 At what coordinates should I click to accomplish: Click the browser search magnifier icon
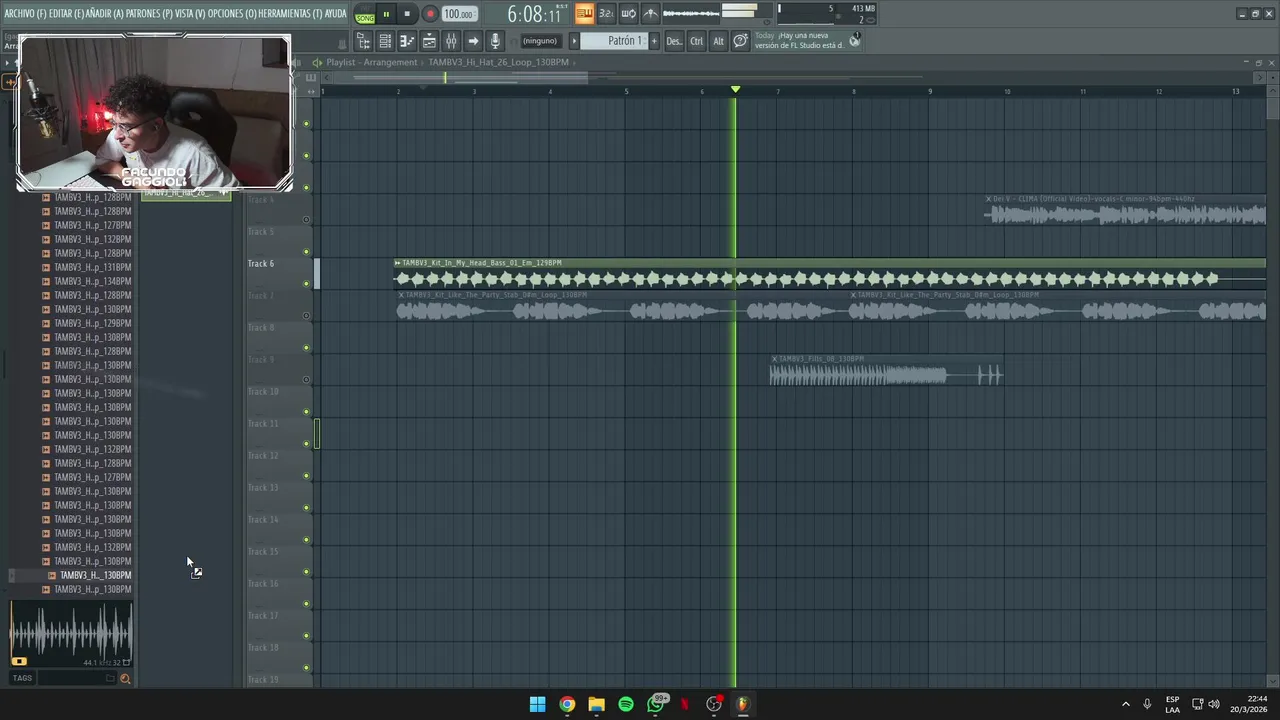125,678
